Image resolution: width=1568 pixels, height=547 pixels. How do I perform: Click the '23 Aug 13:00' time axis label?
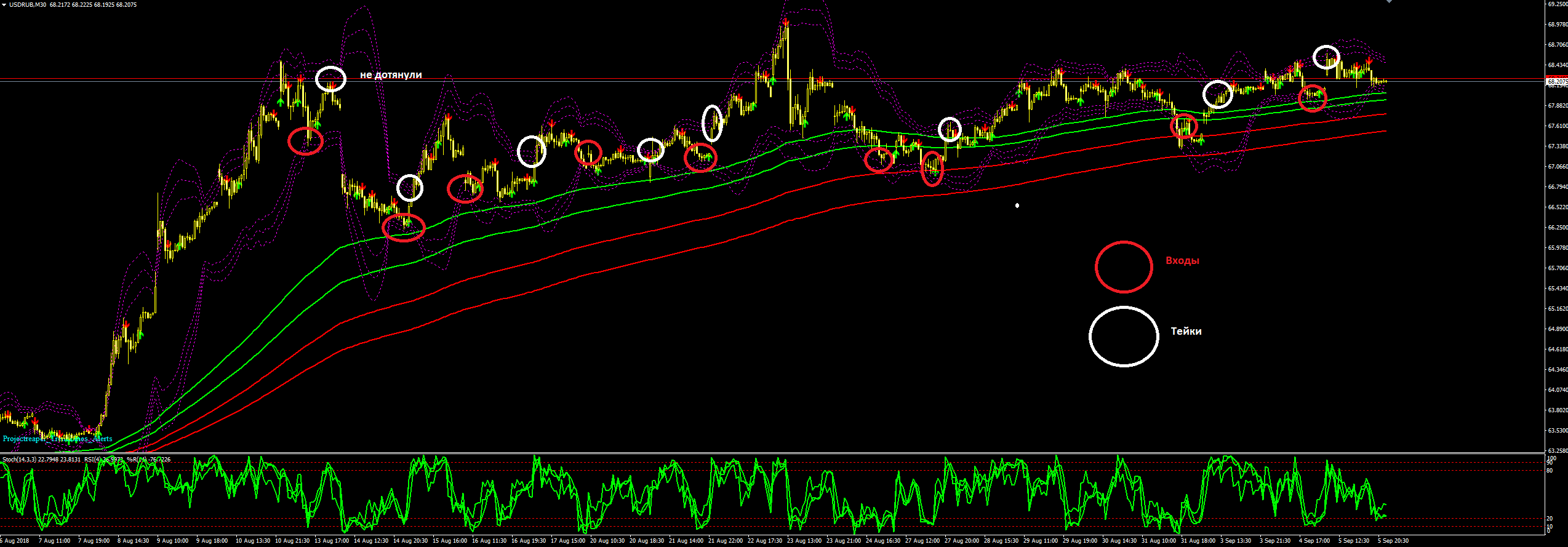(x=804, y=541)
